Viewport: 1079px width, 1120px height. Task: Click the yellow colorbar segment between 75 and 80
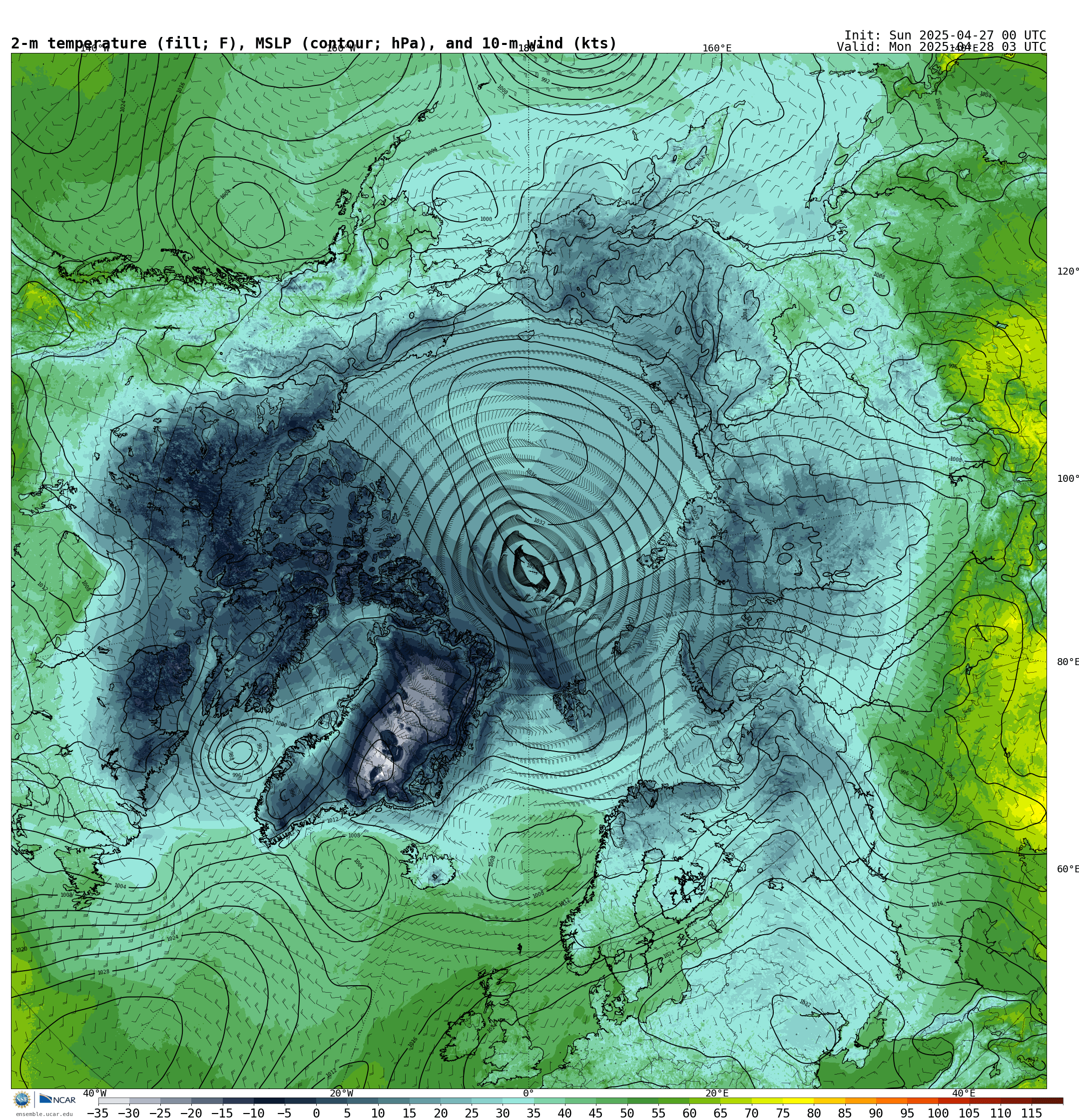(798, 1101)
